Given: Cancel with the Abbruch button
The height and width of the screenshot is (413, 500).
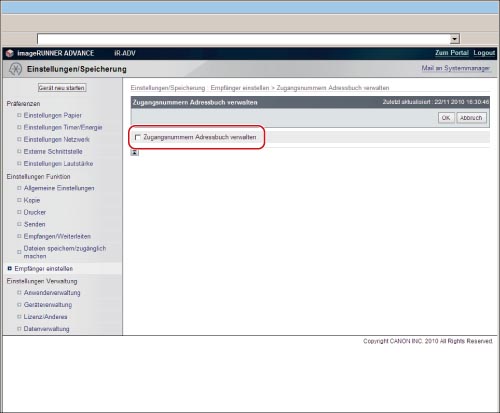Looking at the screenshot, I should coord(471,118).
